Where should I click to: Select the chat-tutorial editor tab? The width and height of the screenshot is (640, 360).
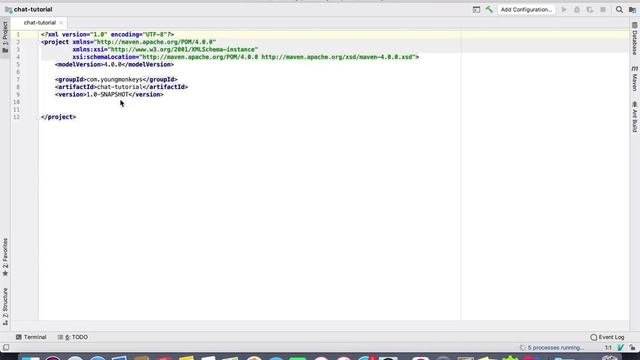[40, 23]
